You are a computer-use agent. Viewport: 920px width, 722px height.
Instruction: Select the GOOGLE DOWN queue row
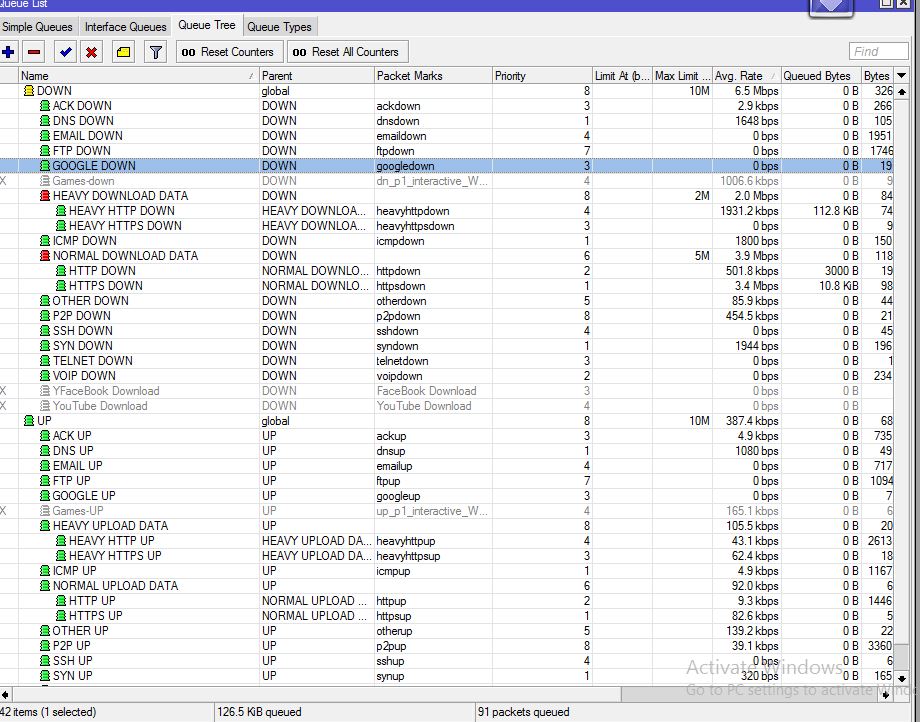pos(447,166)
